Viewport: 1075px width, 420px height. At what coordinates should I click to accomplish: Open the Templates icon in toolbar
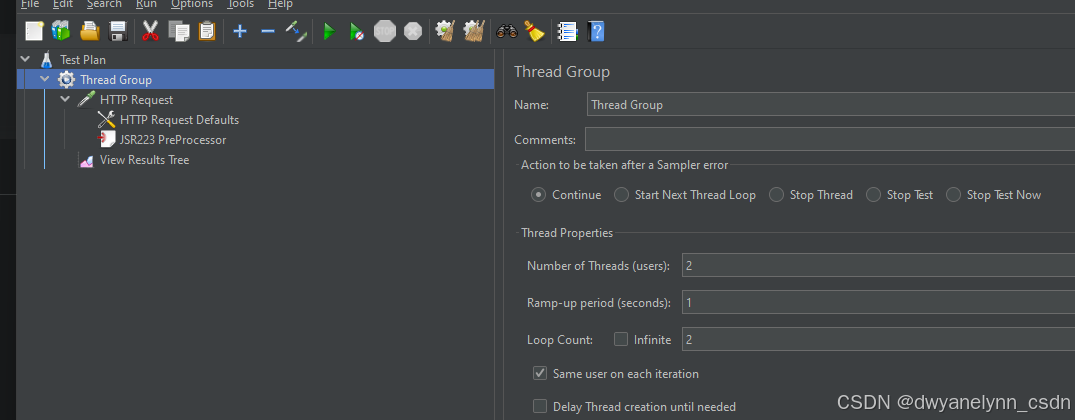pos(61,31)
